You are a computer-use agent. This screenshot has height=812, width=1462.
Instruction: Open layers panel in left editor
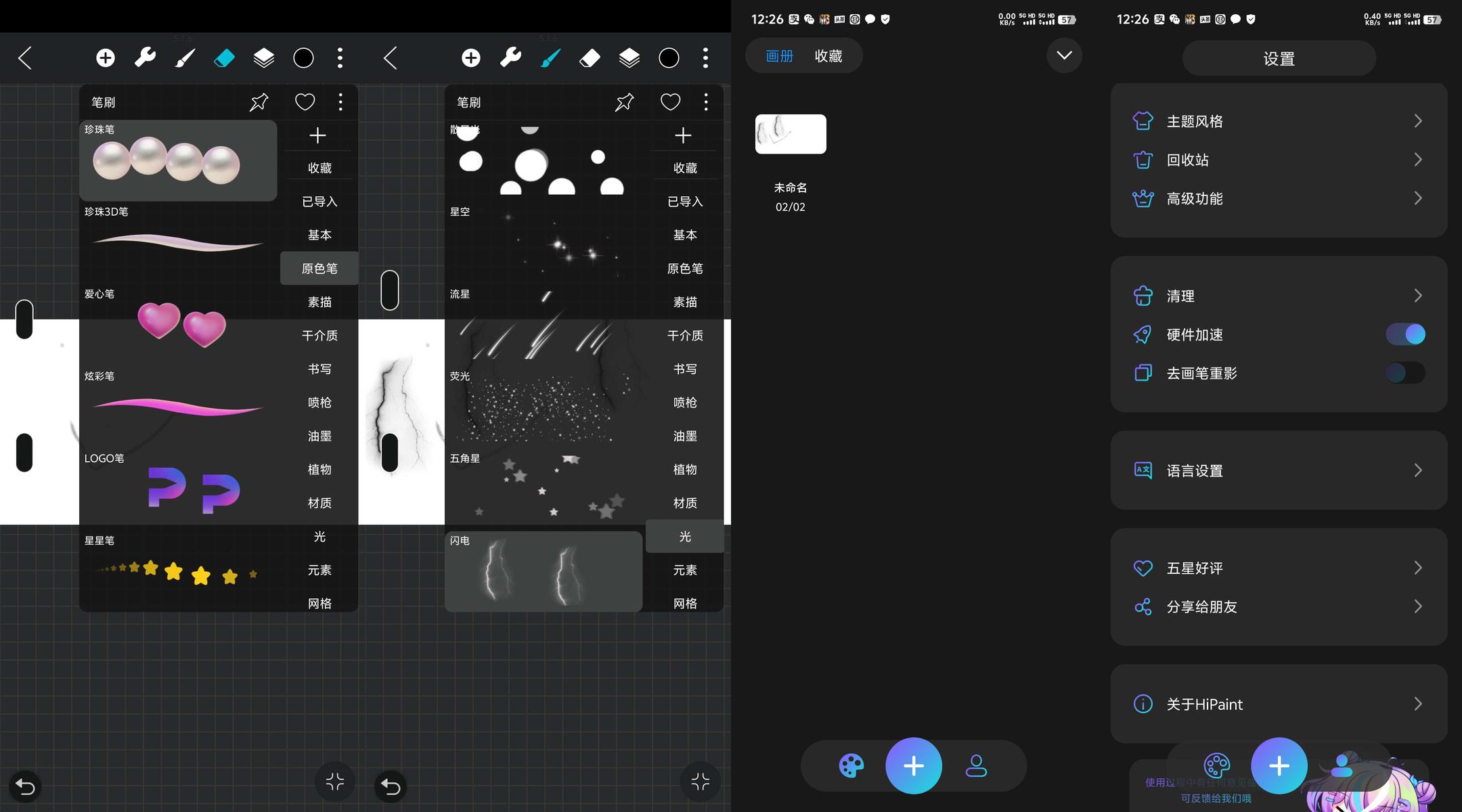(263, 58)
